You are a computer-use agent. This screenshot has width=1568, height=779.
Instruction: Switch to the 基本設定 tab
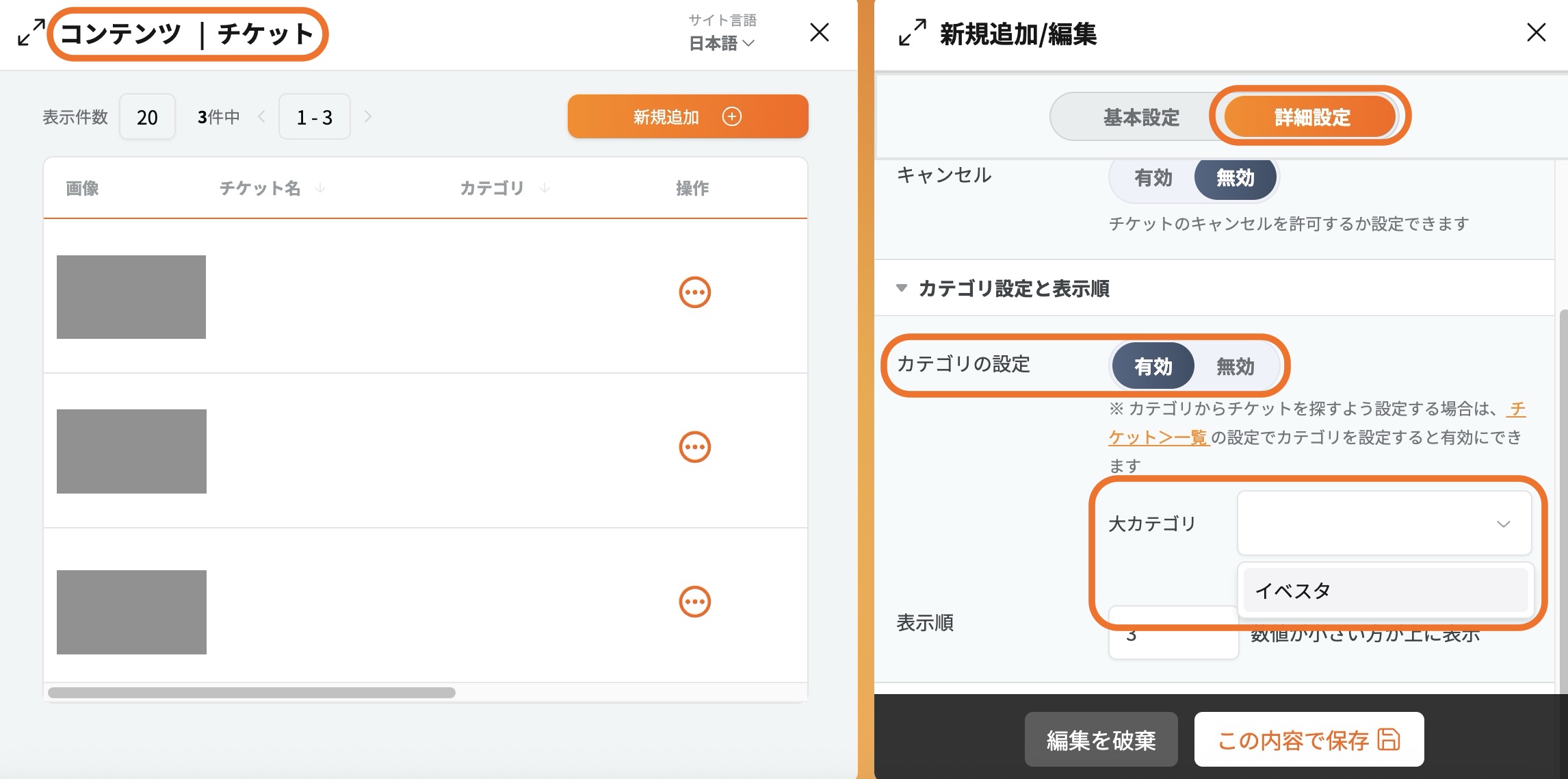1140,117
